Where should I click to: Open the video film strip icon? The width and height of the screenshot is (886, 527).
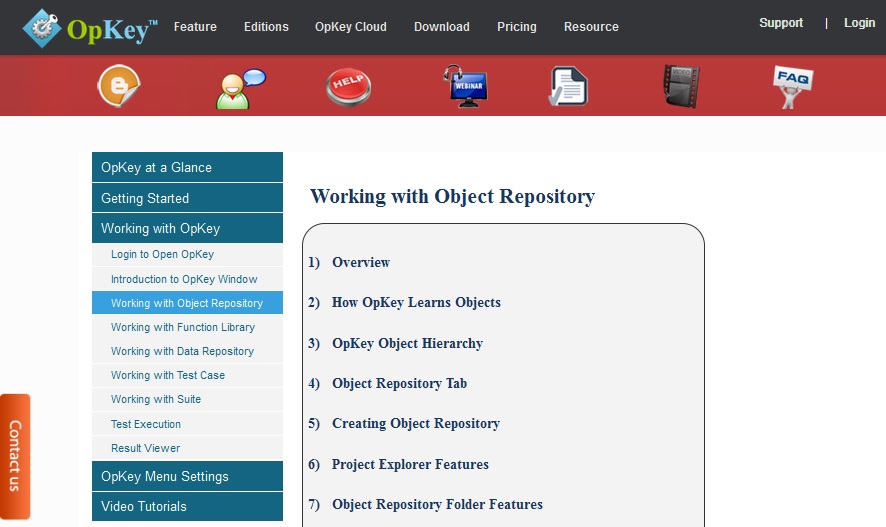(681, 86)
